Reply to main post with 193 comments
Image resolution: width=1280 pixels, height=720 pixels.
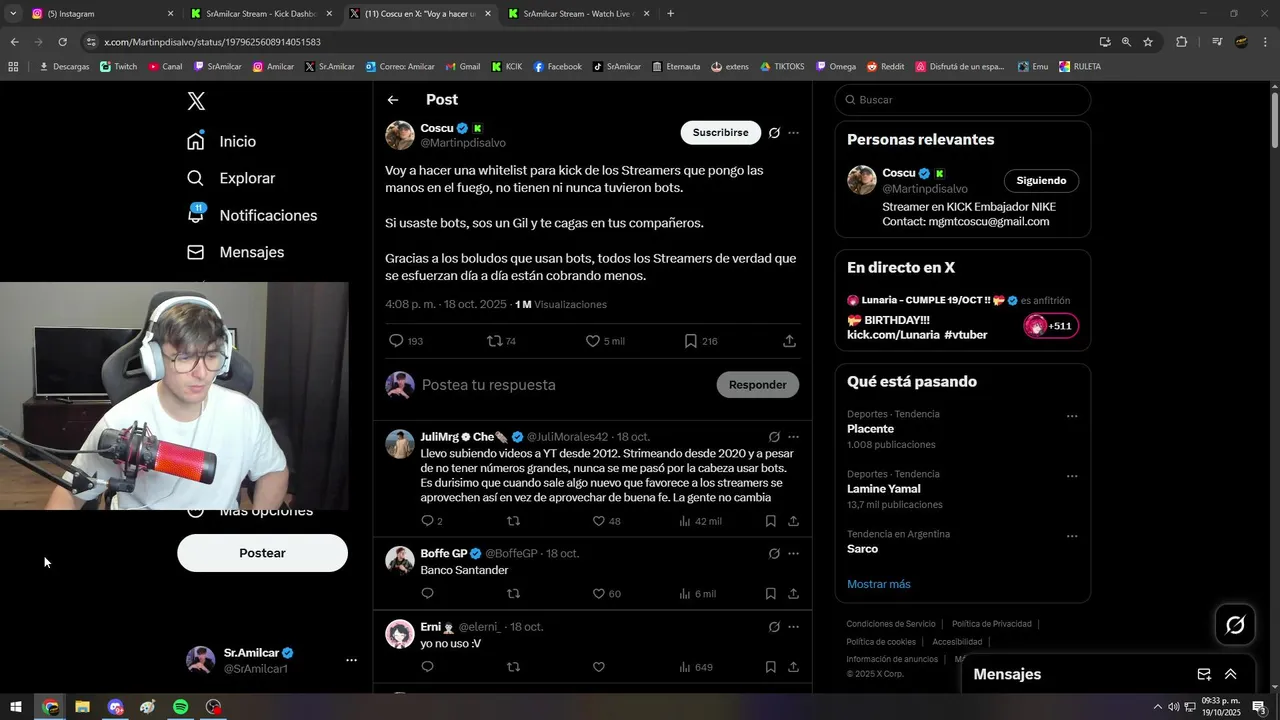[405, 341]
